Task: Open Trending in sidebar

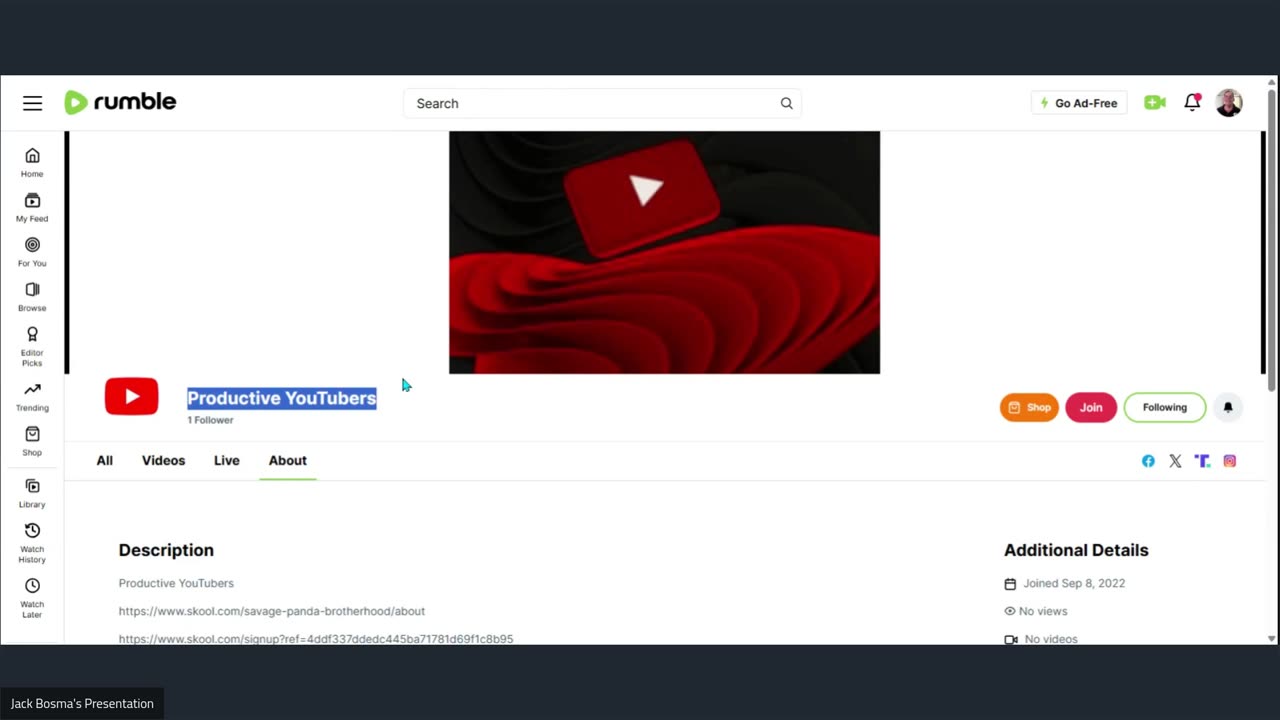Action: (32, 397)
